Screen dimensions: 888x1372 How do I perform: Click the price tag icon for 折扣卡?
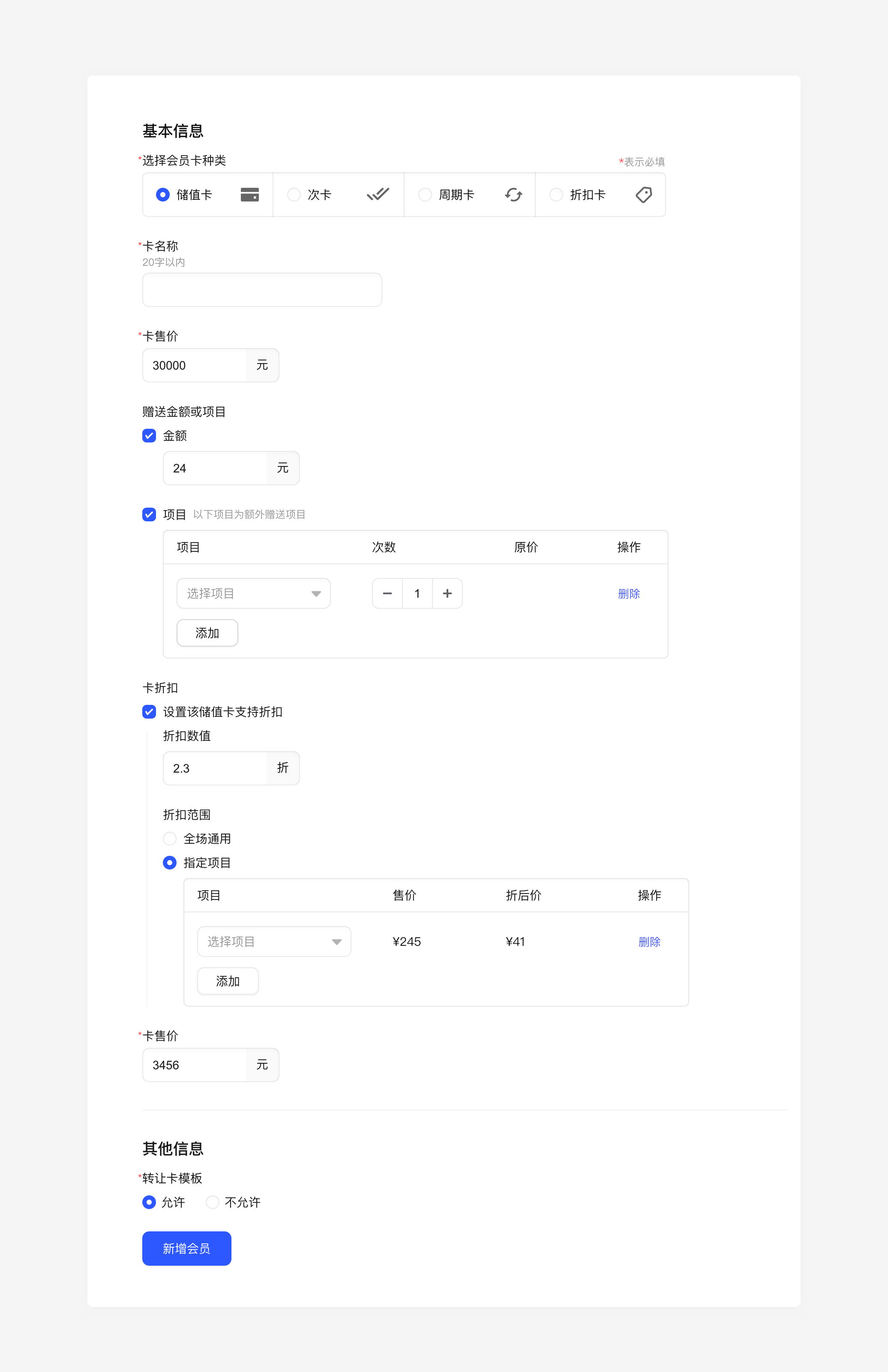[644, 195]
